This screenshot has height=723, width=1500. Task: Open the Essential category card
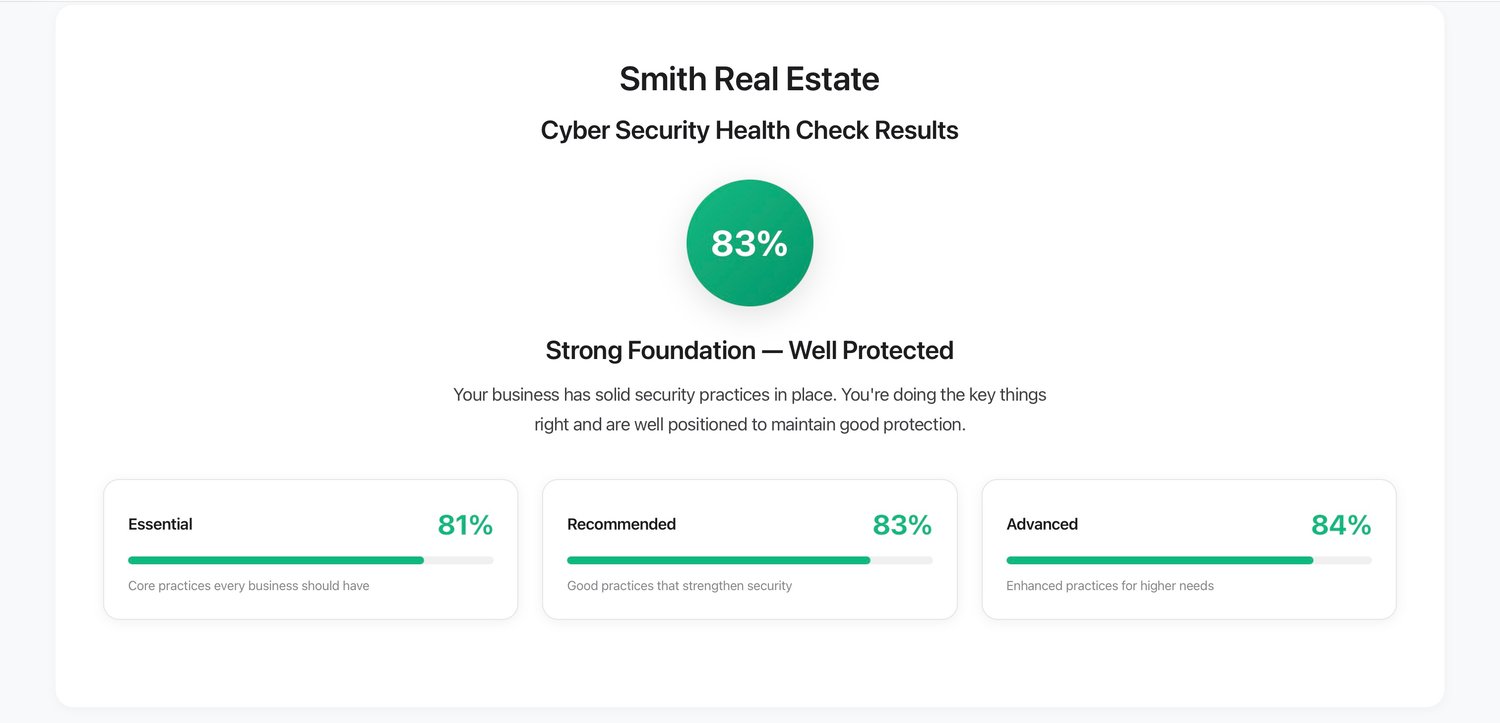tap(311, 549)
